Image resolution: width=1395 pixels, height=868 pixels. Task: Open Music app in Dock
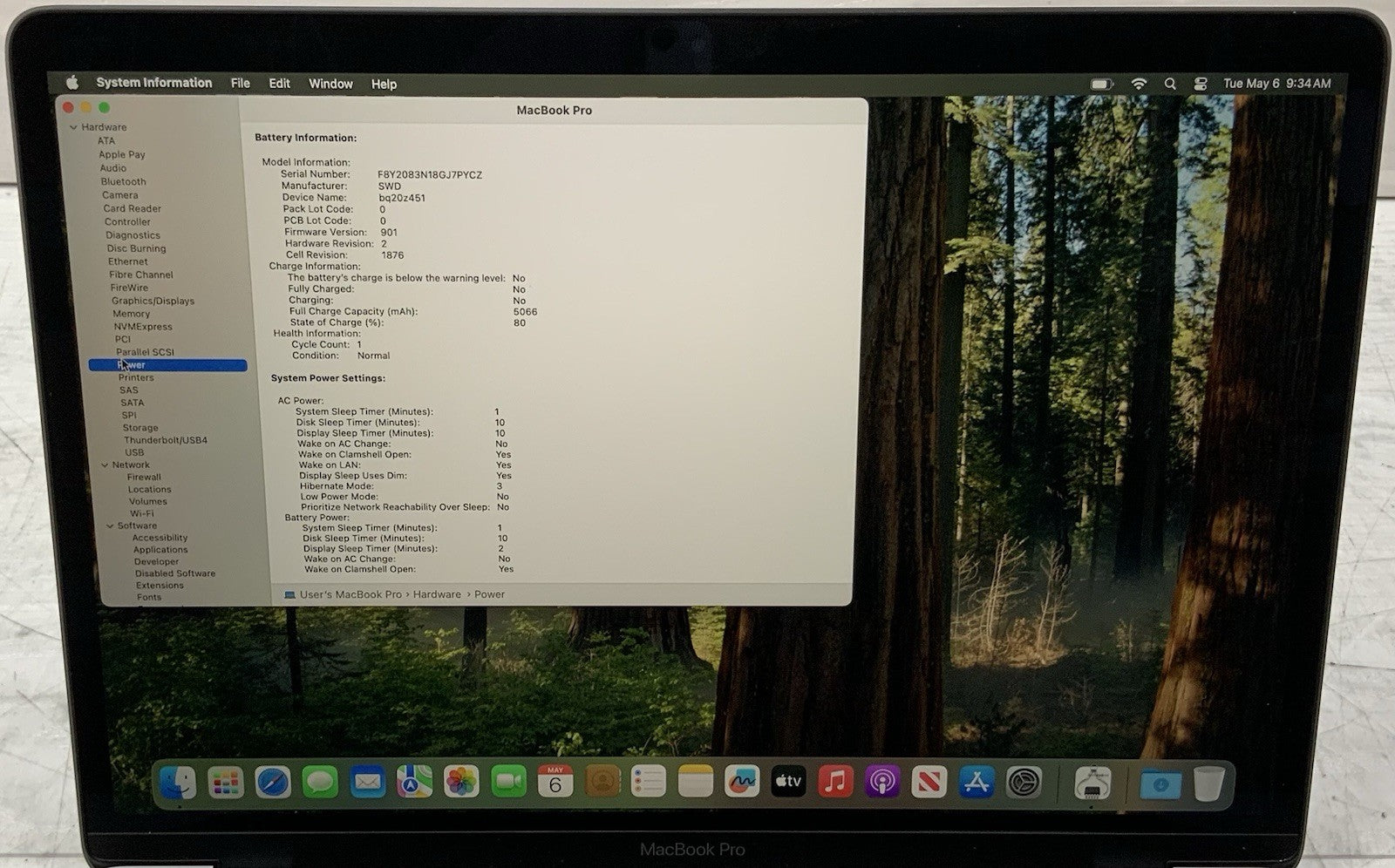(x=836, y=782)
